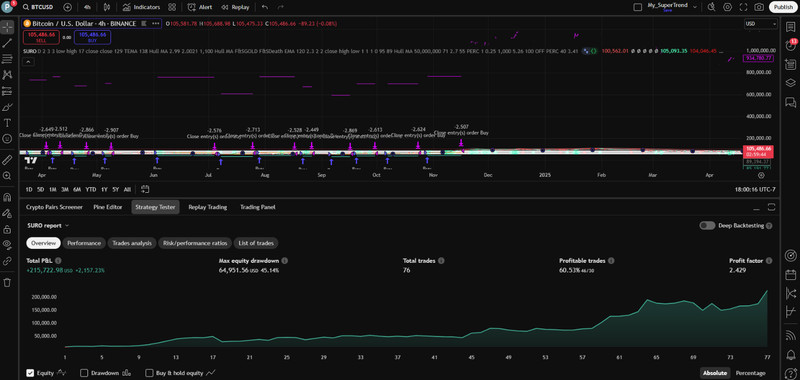Select the All date range
This screenshot has height=380, width=800.
click(x=127, y=189)
